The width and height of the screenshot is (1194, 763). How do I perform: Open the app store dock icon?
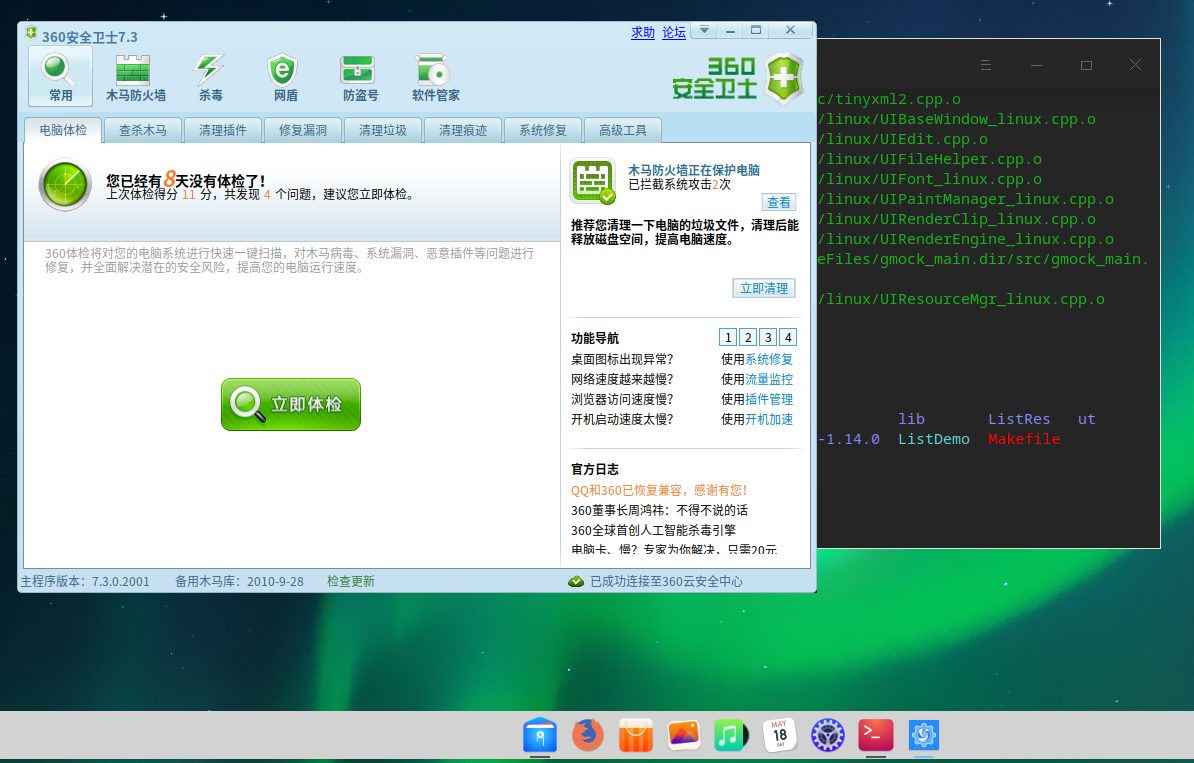point(636,735)
